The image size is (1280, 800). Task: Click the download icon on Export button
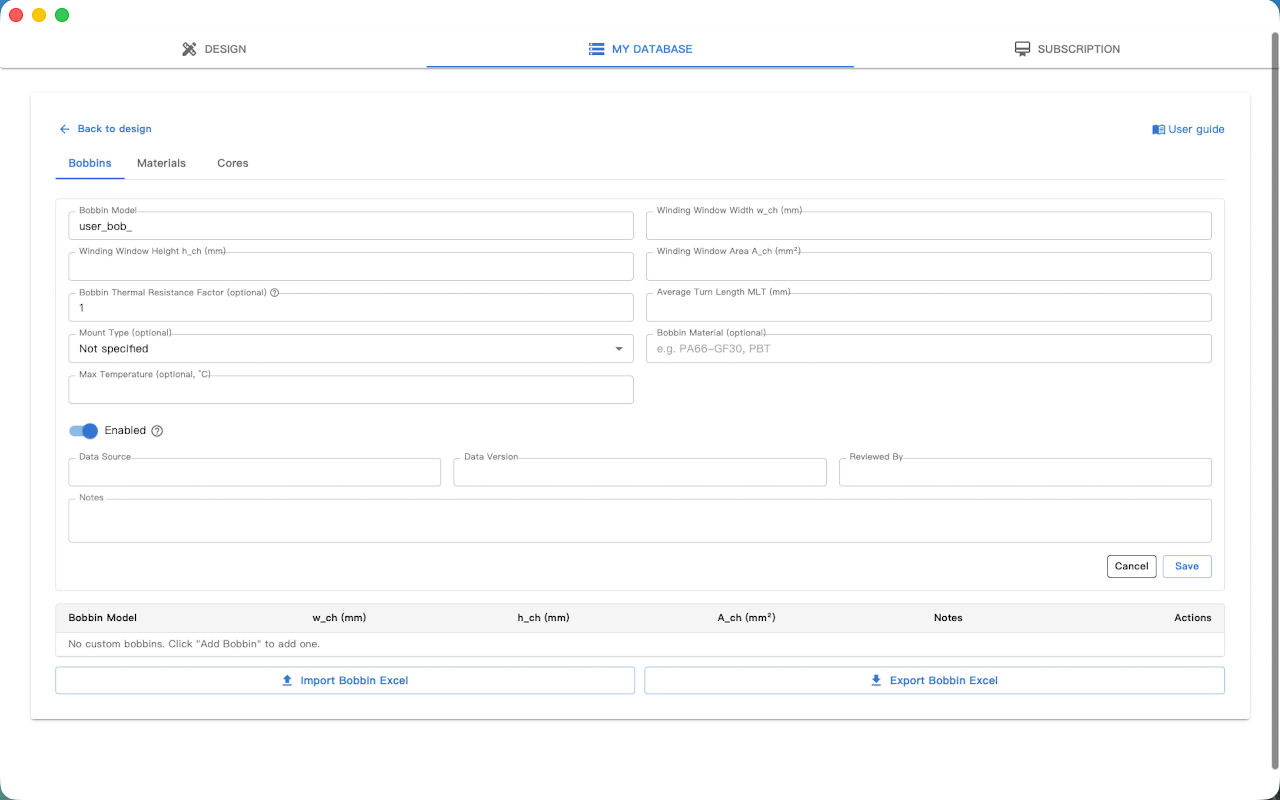pyautogui.click(x=877, y=680)
